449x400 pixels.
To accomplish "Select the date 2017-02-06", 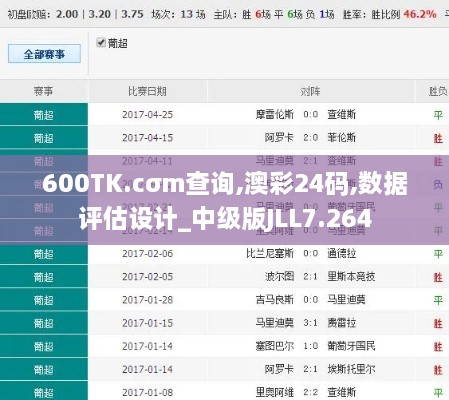I will (147, 254).
